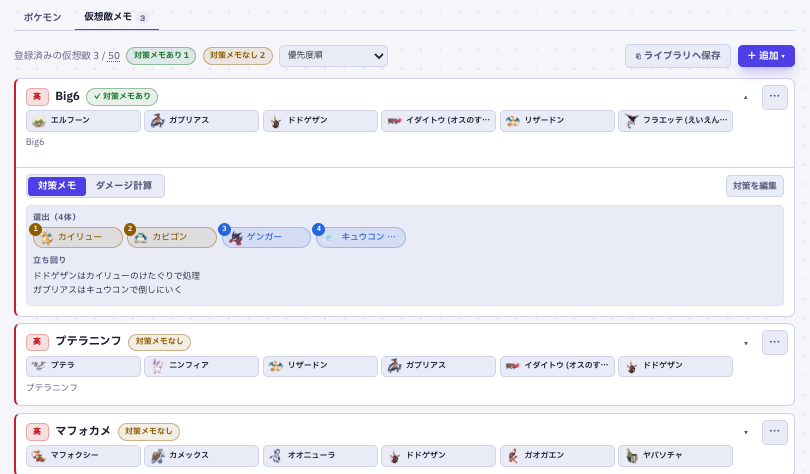The image size is (810, 474).
Task: Click マフォカメ high-priority red badge
Action: [37, 432]
